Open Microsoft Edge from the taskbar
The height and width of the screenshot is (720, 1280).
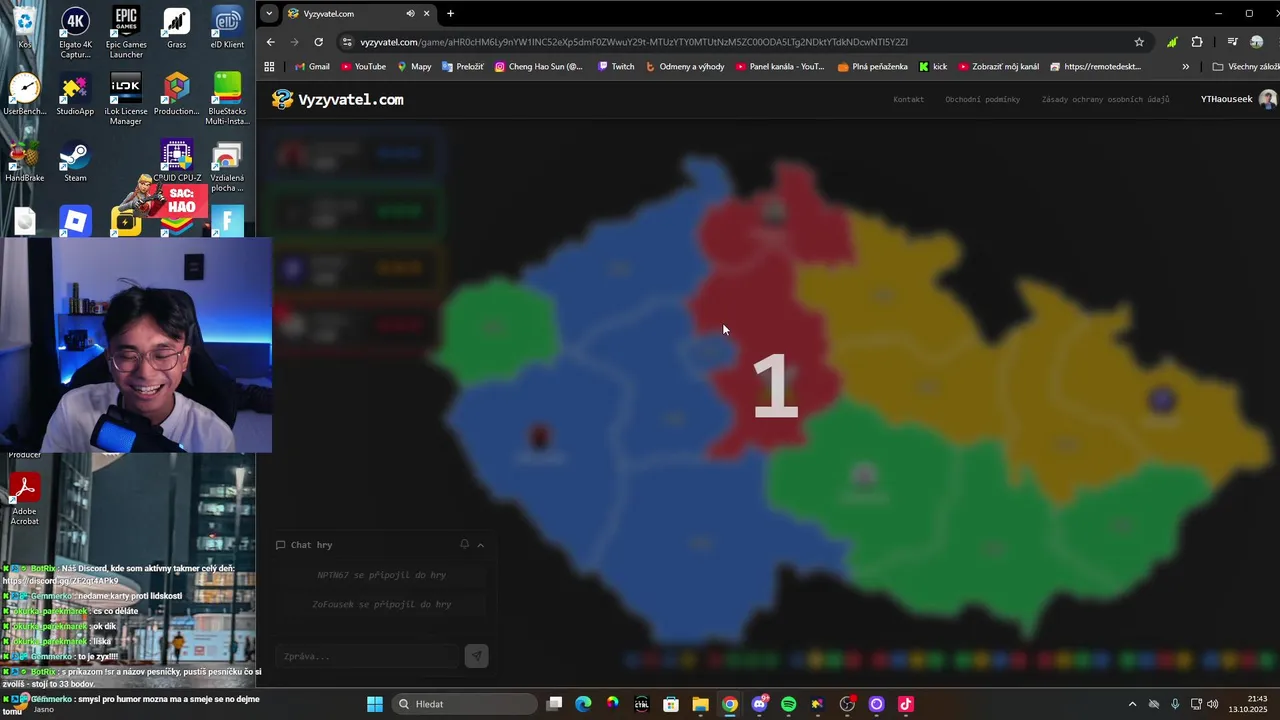[x=583, y=704]
